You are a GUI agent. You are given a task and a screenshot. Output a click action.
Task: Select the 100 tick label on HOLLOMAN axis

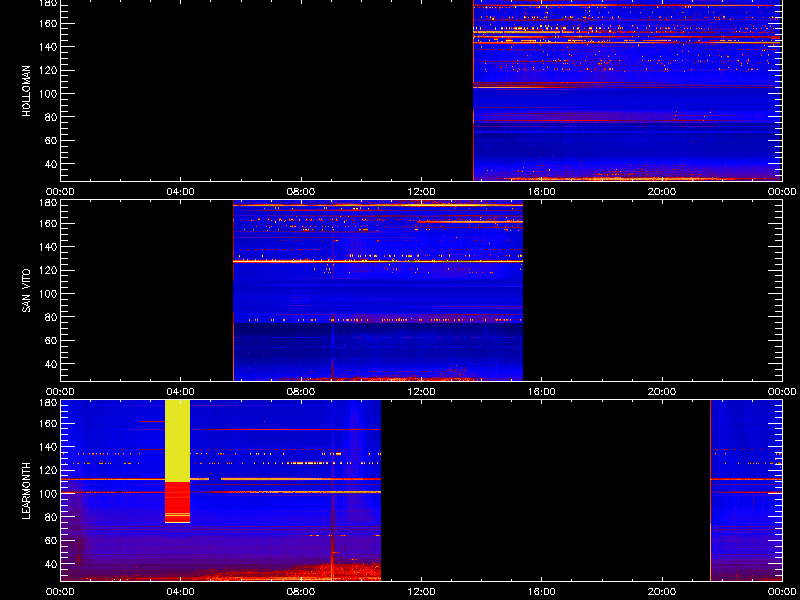point(47,94)
